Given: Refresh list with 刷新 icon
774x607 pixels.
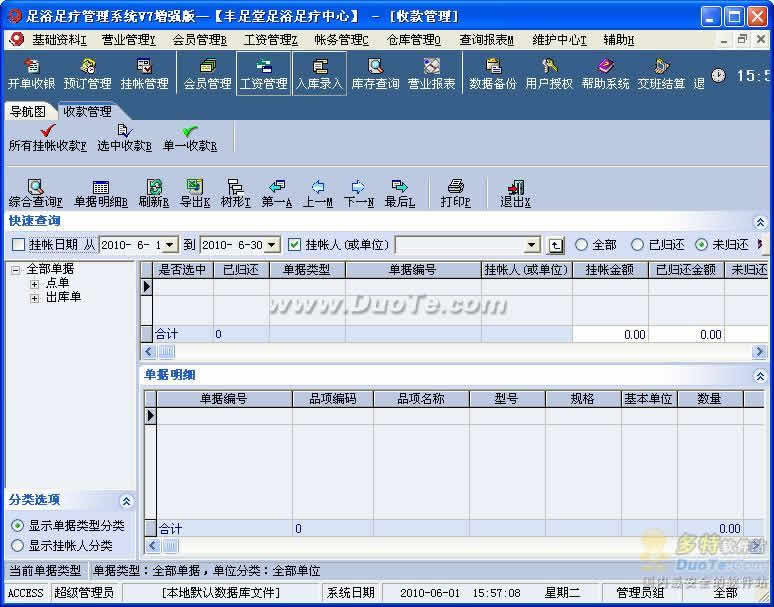Looking at the screenshot, I should pos(154,193).
